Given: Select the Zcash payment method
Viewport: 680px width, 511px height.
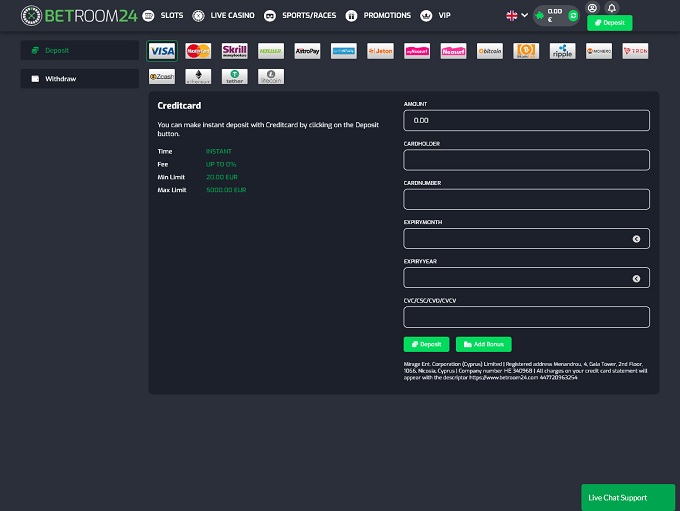Looking at the screenshot, I should tap(161, 76).
